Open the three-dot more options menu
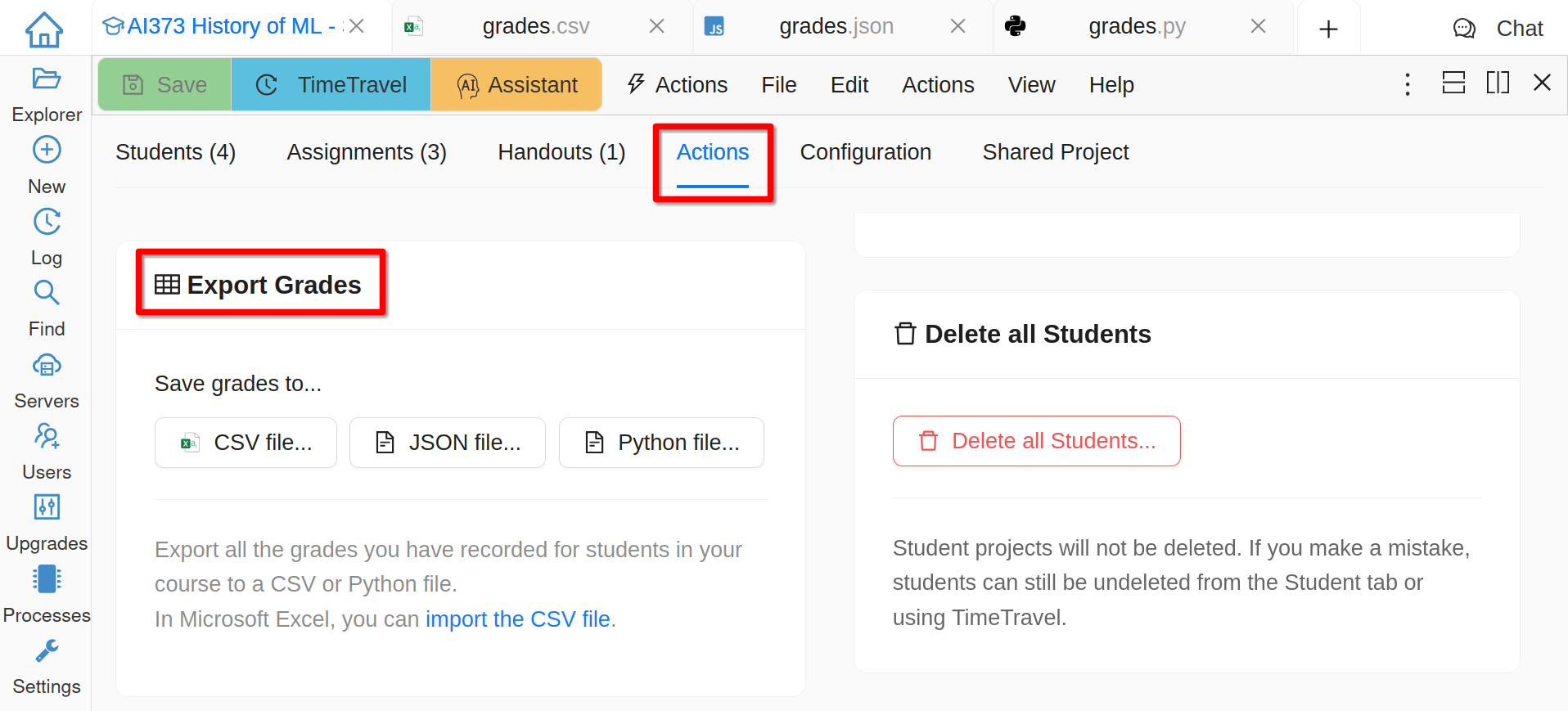This screenshot has width=1568, height=711. tap(1408, 84)
